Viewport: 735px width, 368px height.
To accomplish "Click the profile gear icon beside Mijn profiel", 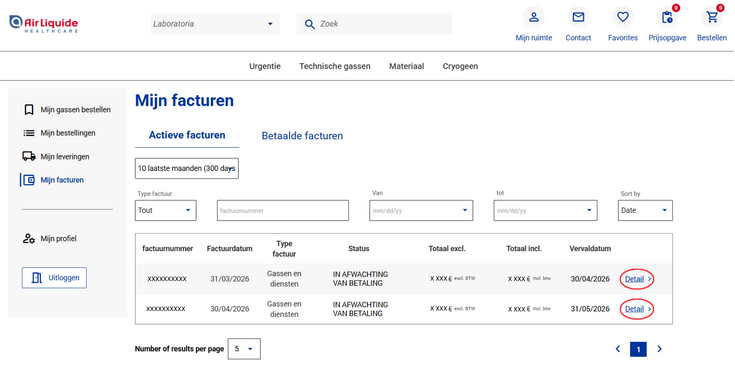I will (29, 239).
